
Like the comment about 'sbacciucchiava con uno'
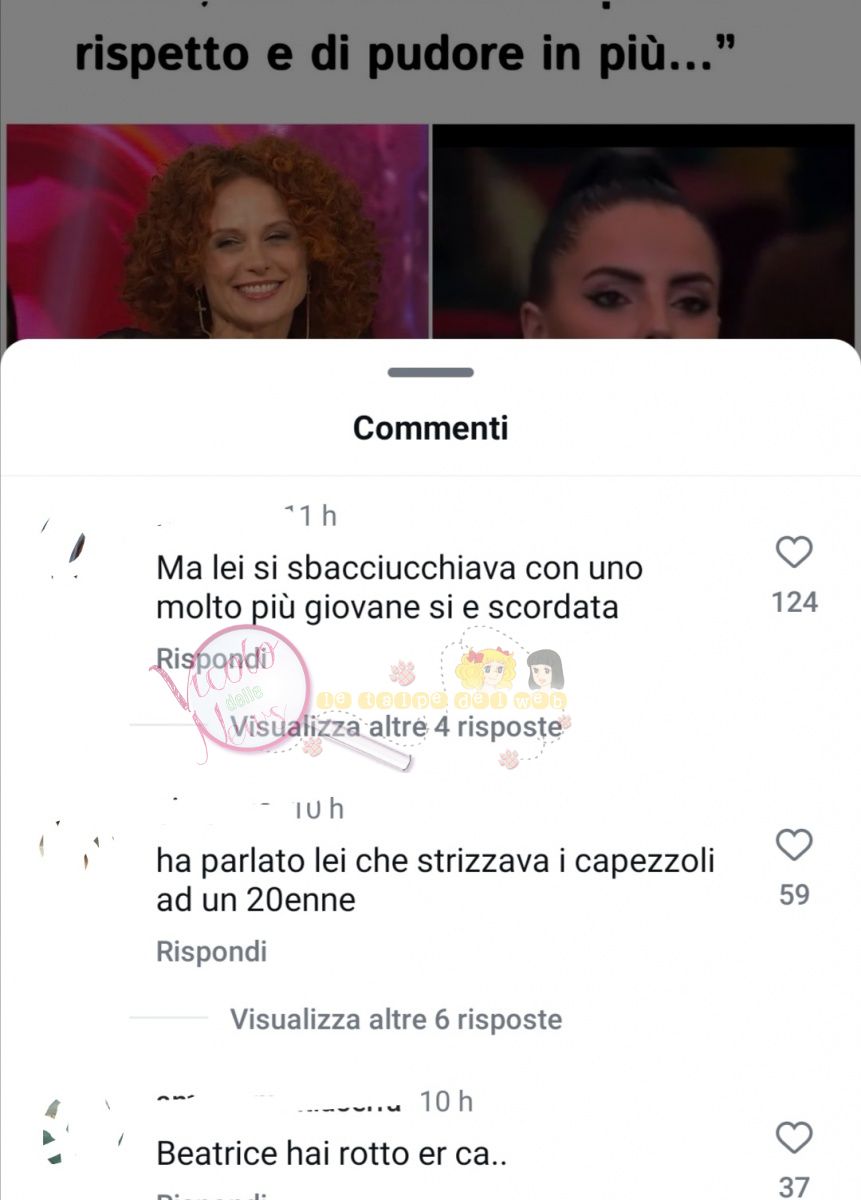pyautogui.click(x=795, y=552)
